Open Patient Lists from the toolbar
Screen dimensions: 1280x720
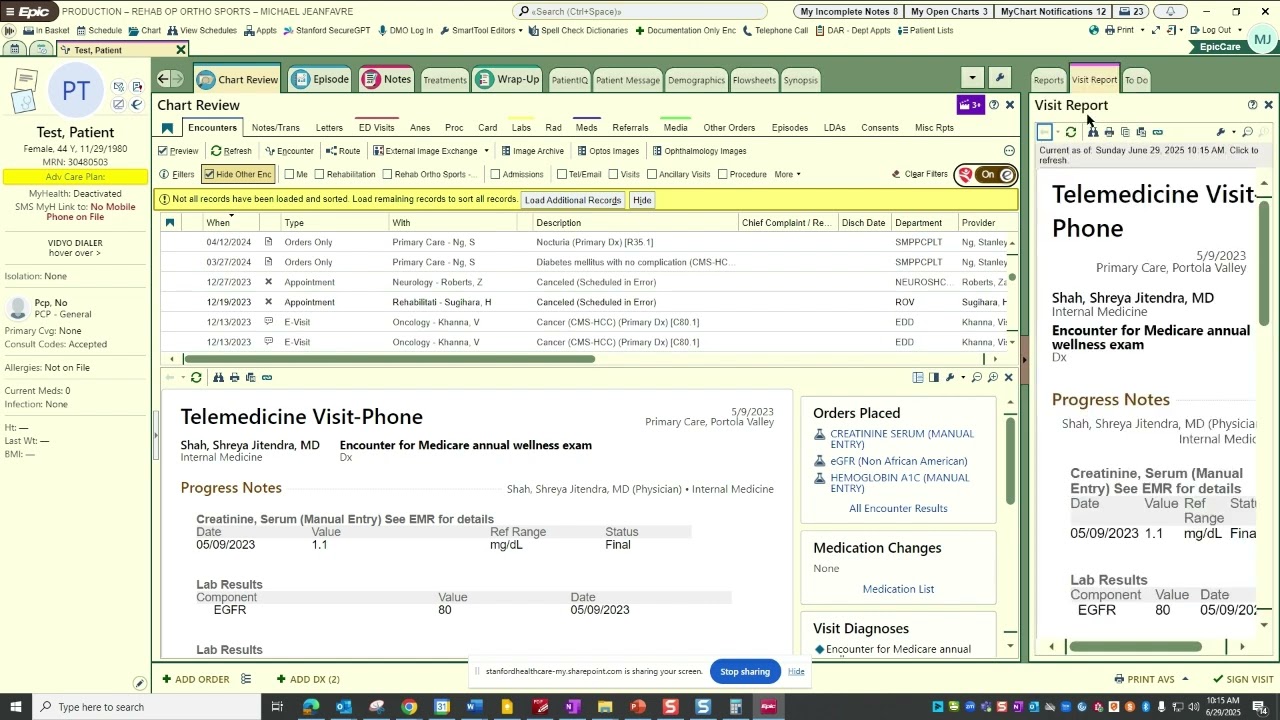(925, 31)
